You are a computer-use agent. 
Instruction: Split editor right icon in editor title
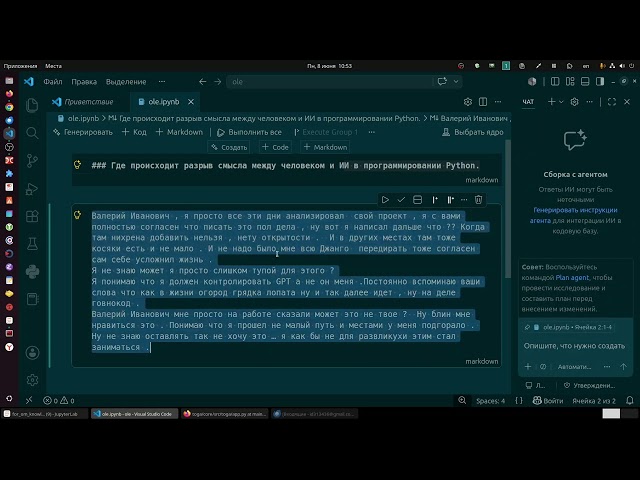click(483, 102)
